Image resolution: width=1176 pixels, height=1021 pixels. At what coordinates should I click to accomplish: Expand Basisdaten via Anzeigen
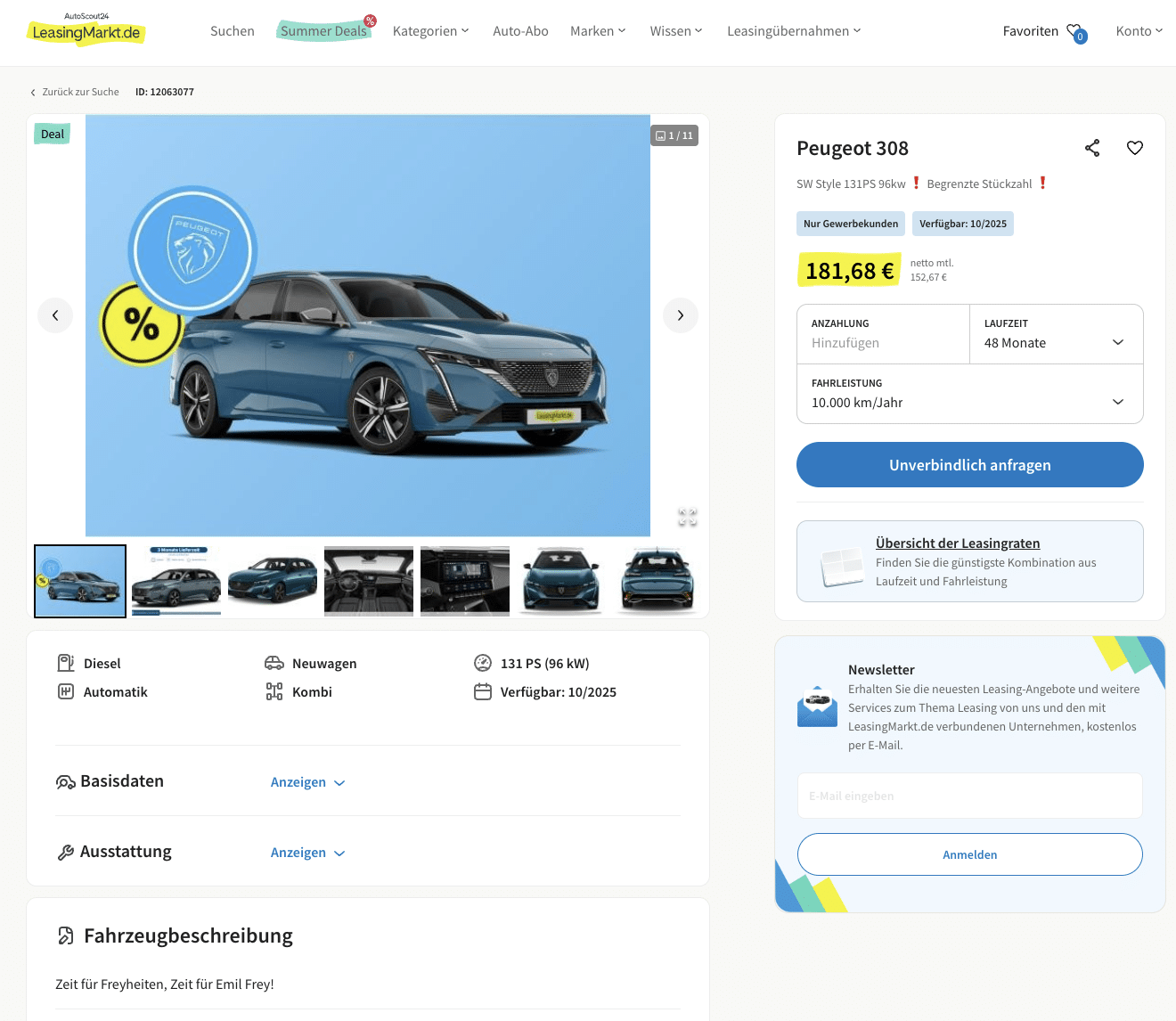tap(307, 782)
